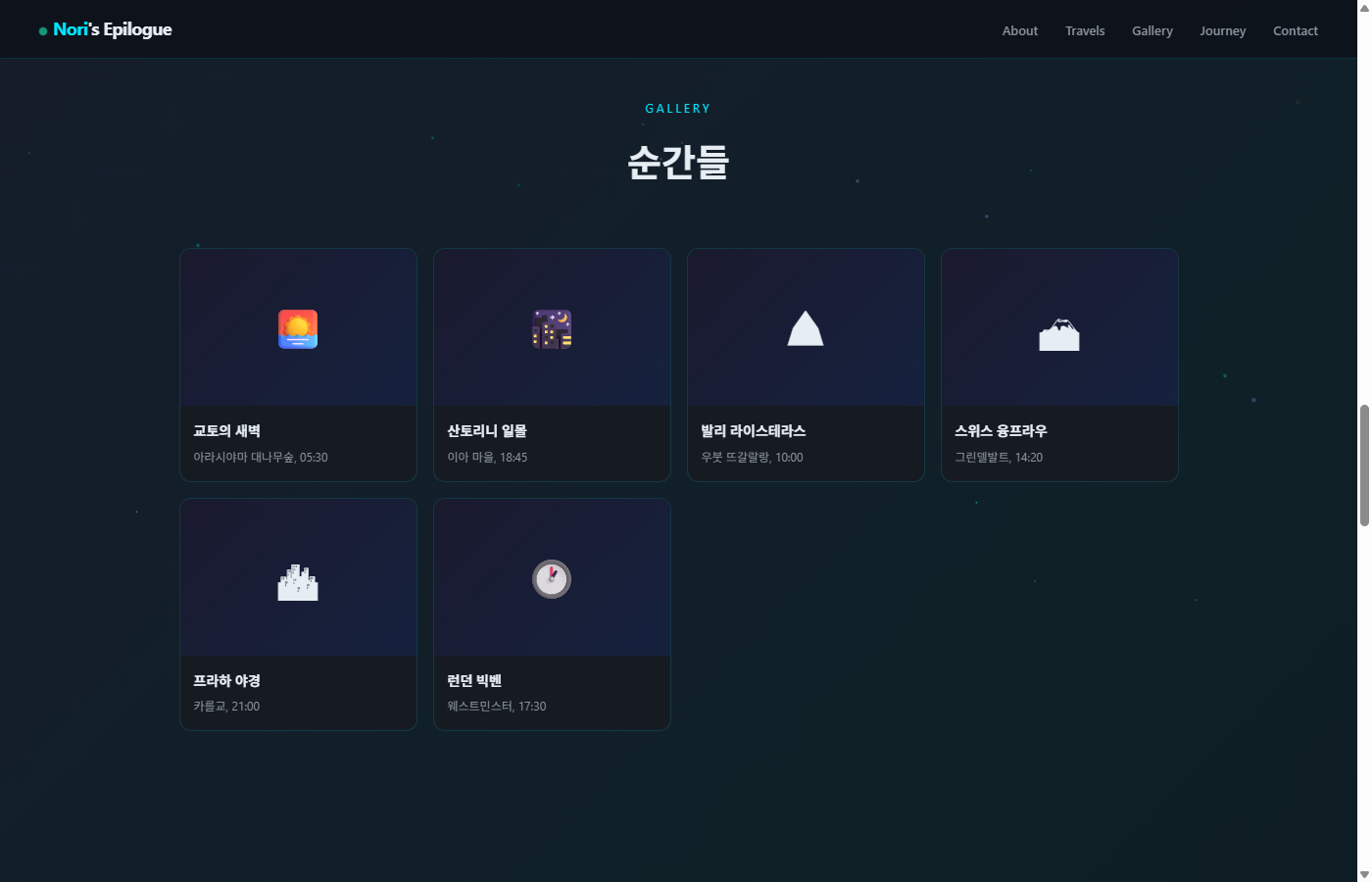Click the Nori's Epilogue site logo
Viewport: 1372px width, 882px height.
(x=113, y=30)
